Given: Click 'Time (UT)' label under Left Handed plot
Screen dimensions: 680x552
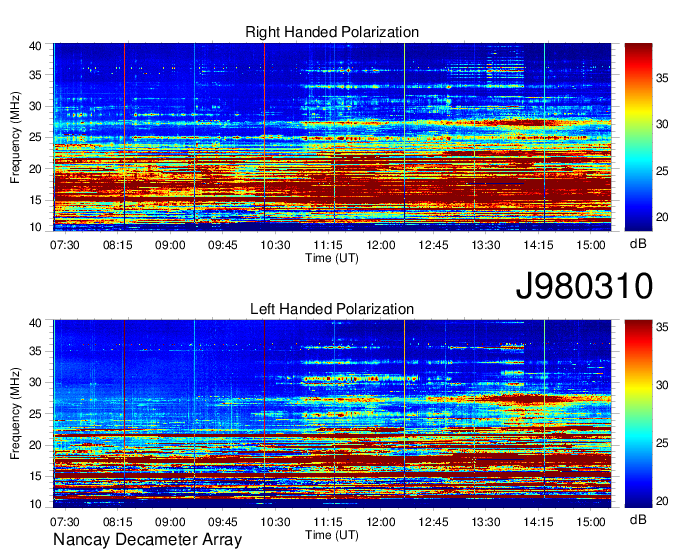Looking at the screenshot, I should (x=332, y=535).
